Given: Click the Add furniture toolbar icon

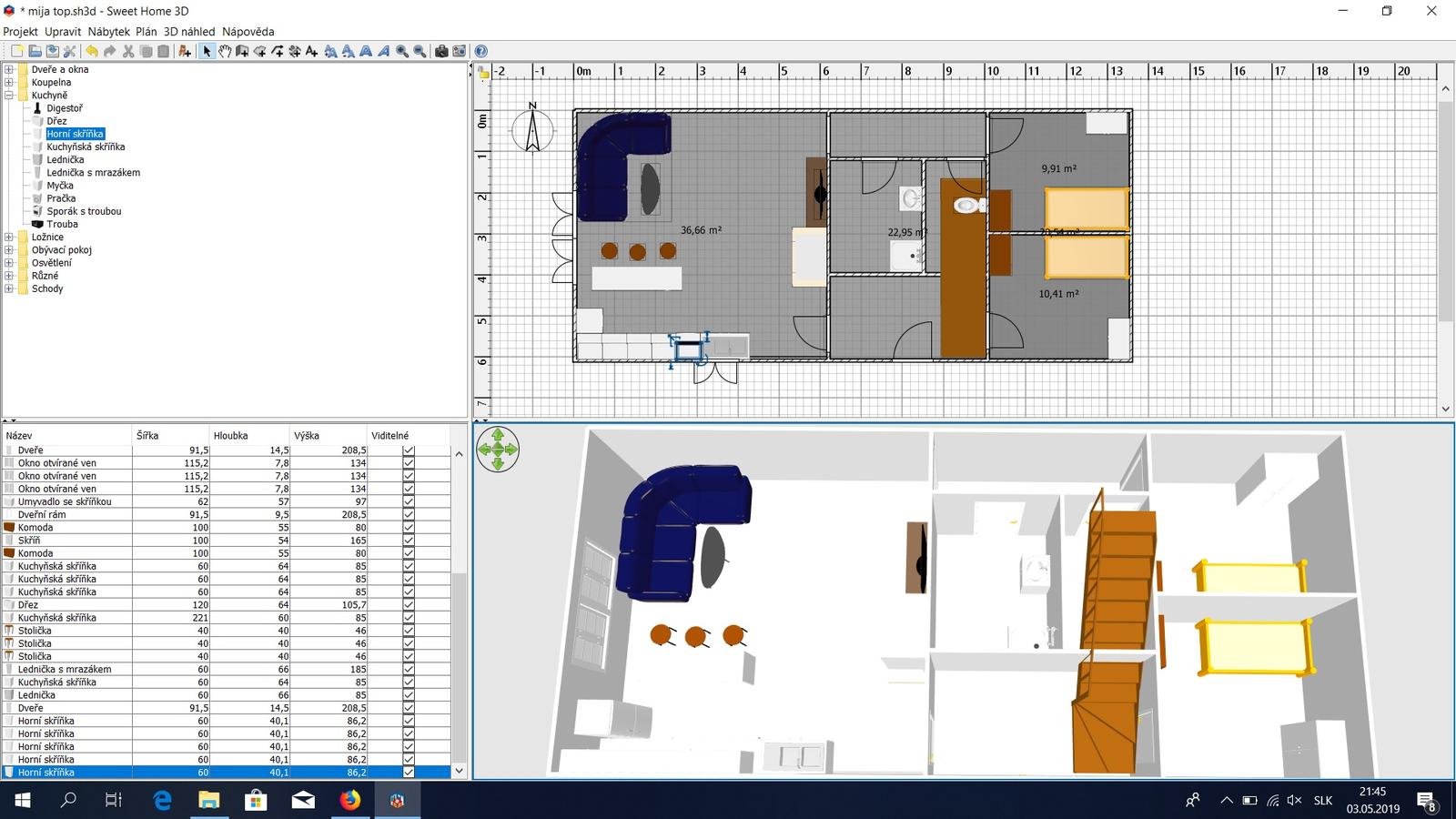Looking at the screenshot, I should (x=185, y=52).
